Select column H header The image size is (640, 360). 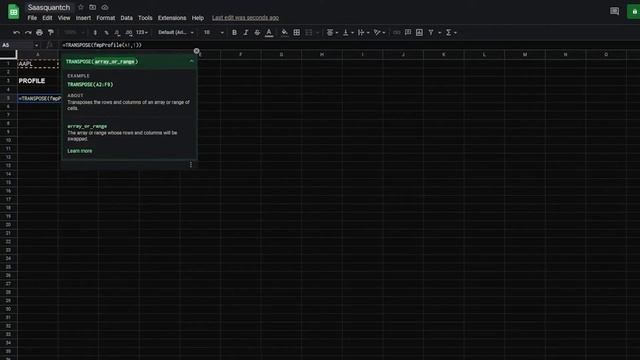click(322, 54)
